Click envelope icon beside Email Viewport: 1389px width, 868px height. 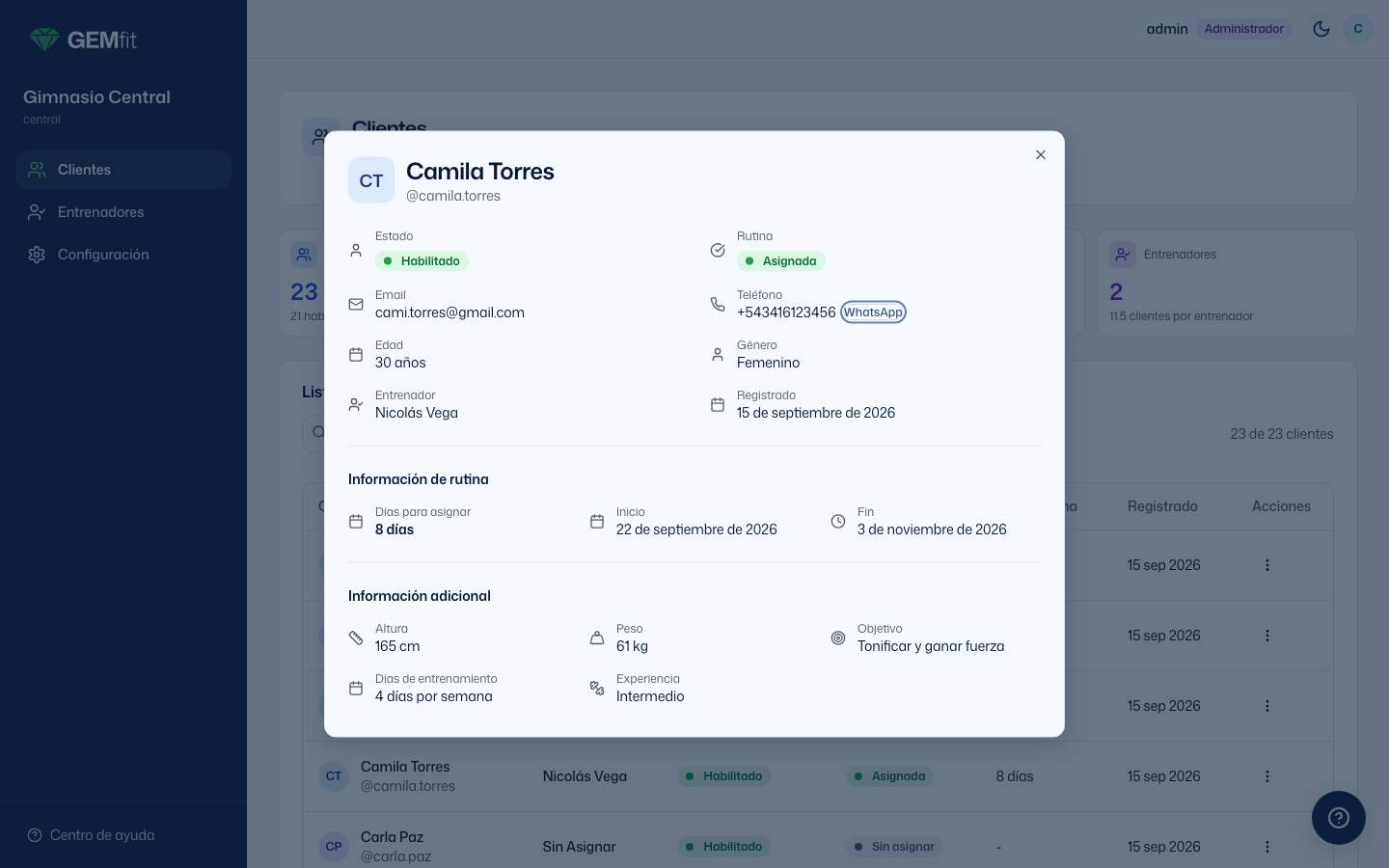click(356, 305)
